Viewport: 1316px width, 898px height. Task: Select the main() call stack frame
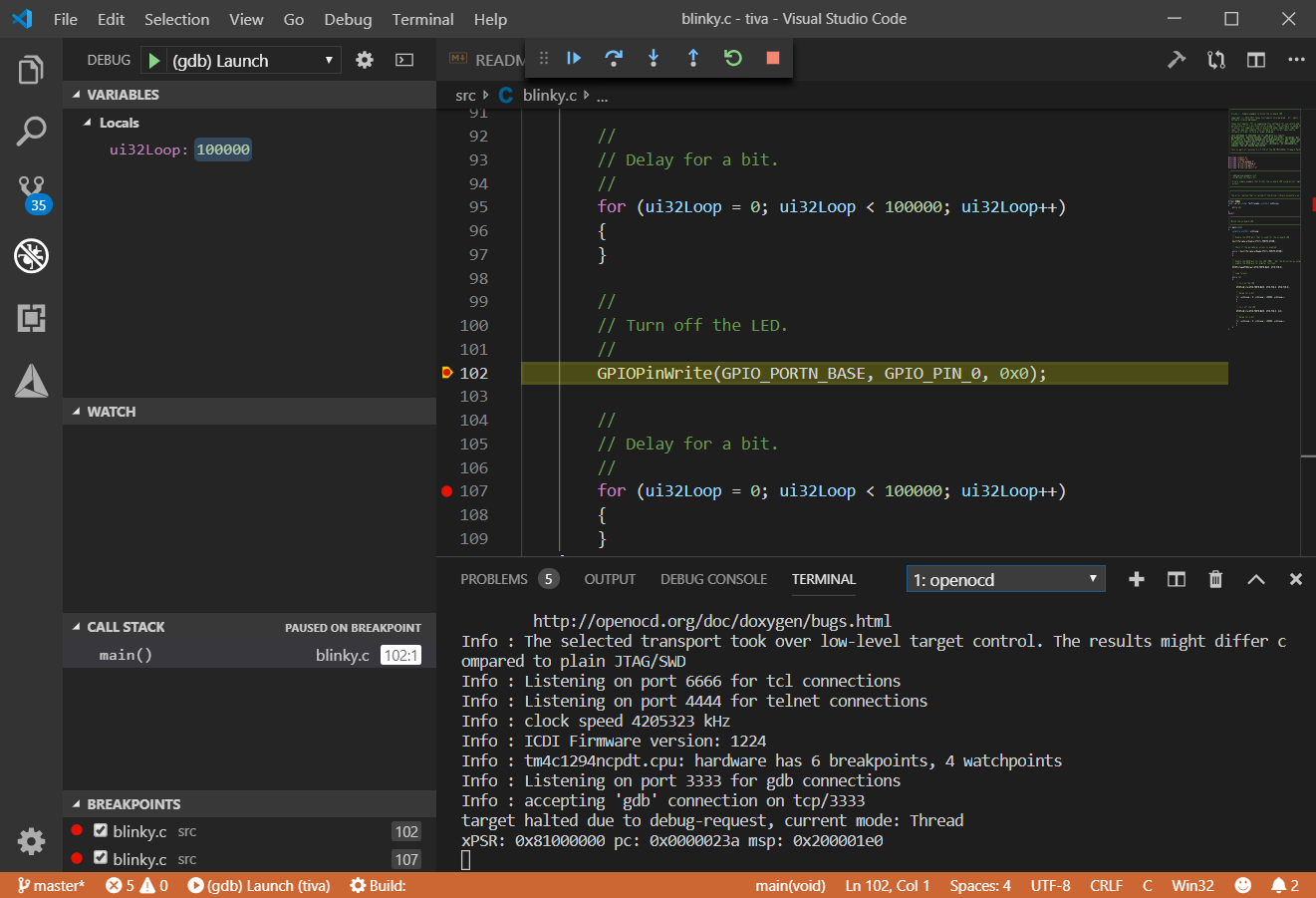click(126, 655)
